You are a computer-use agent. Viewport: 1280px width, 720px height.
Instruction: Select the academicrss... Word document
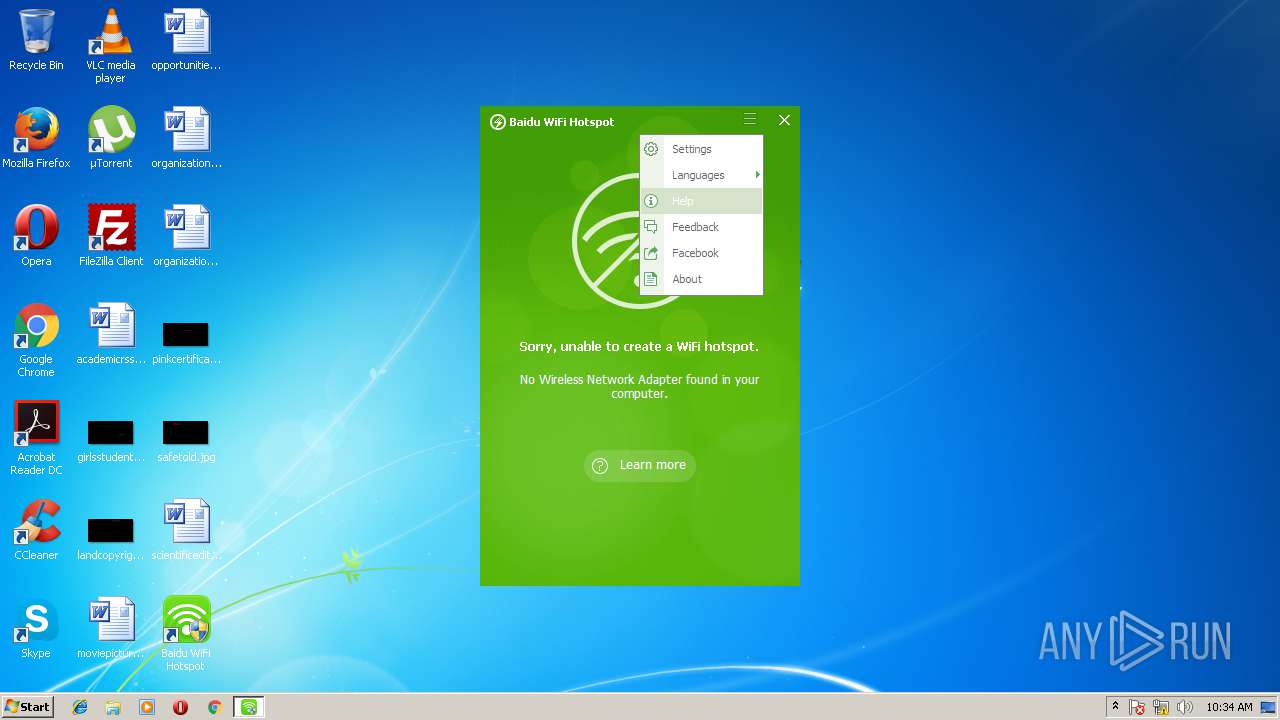point(110,334)
